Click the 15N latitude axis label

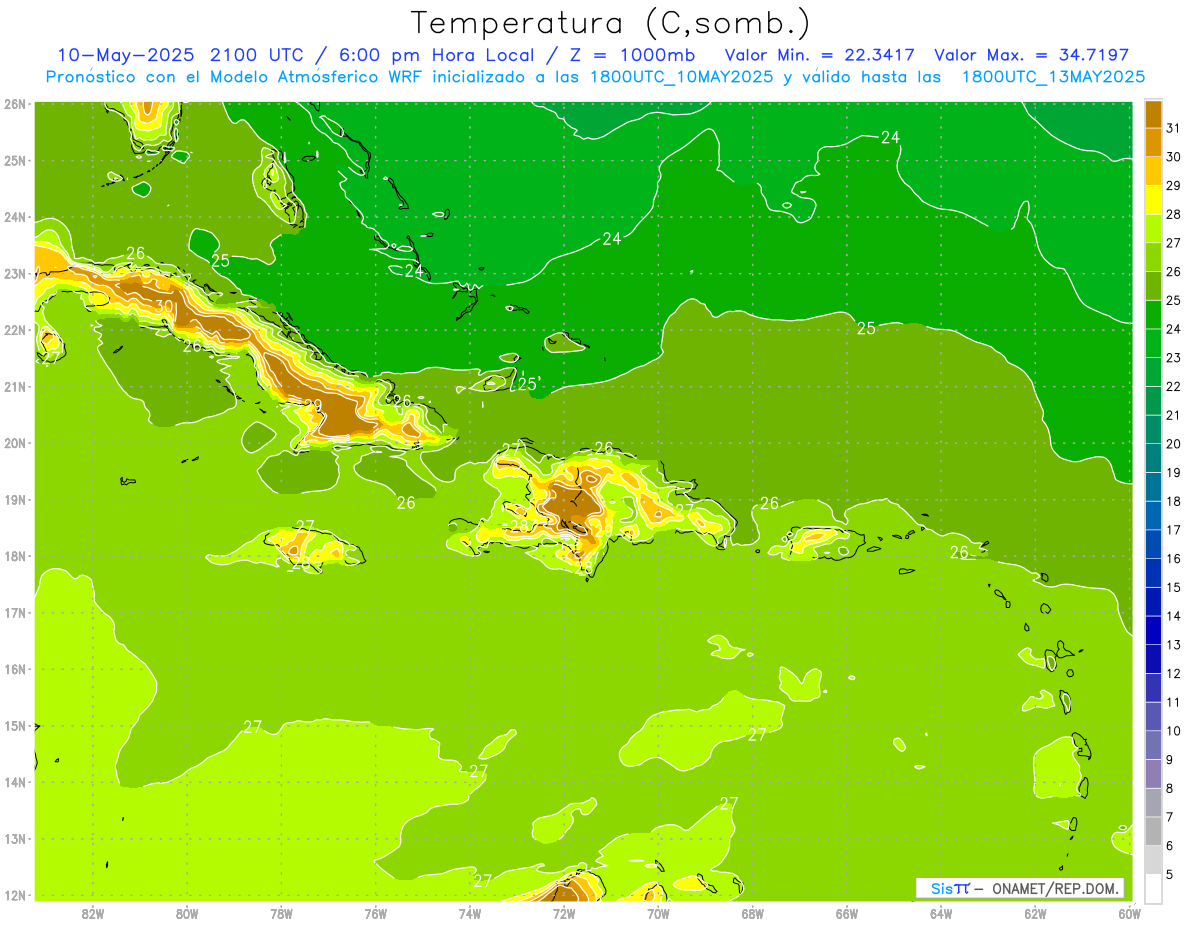click(x=15, y=725)
